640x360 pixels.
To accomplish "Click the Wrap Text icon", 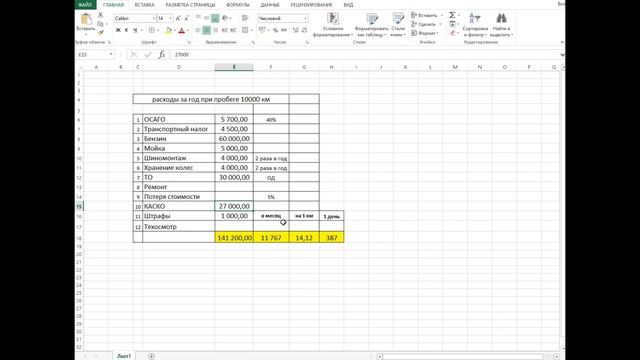I will coord(245,18).
